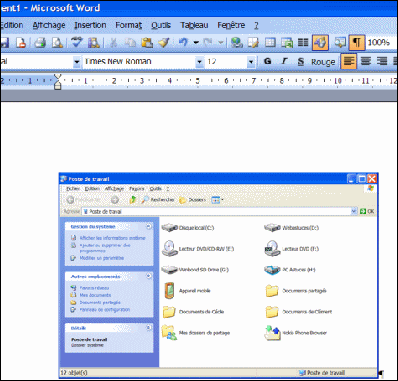Toggle bold with the G button

(x=267, y=61)
